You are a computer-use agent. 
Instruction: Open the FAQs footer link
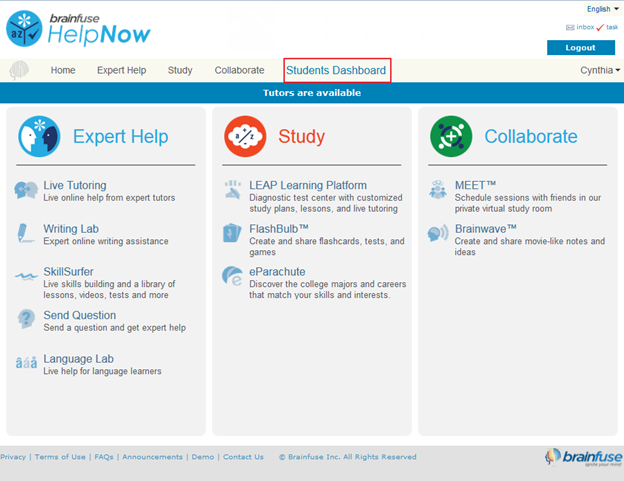pyautogui.click(x=103, y=457)
